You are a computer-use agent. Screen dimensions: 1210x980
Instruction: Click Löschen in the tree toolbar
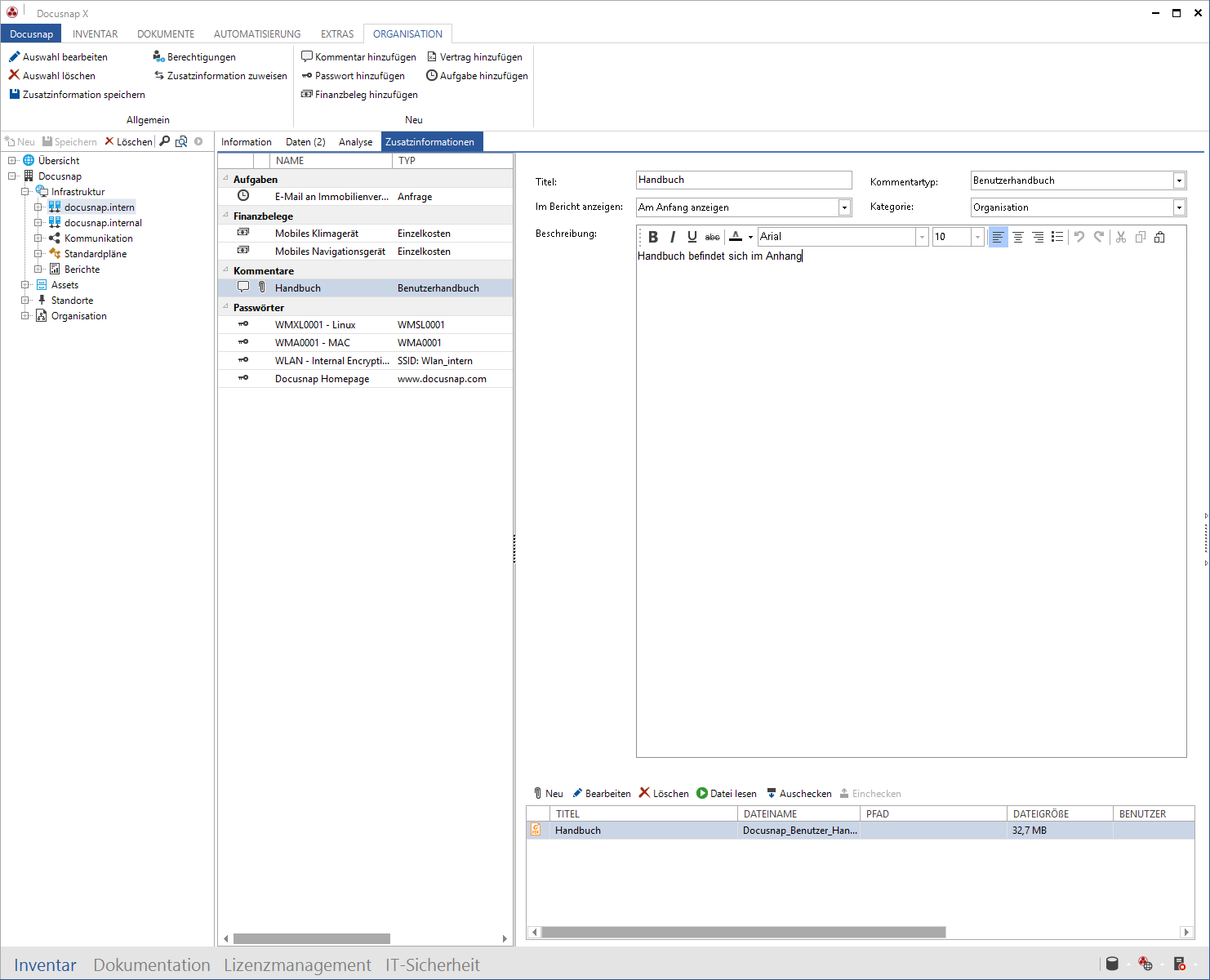point(128,142)
